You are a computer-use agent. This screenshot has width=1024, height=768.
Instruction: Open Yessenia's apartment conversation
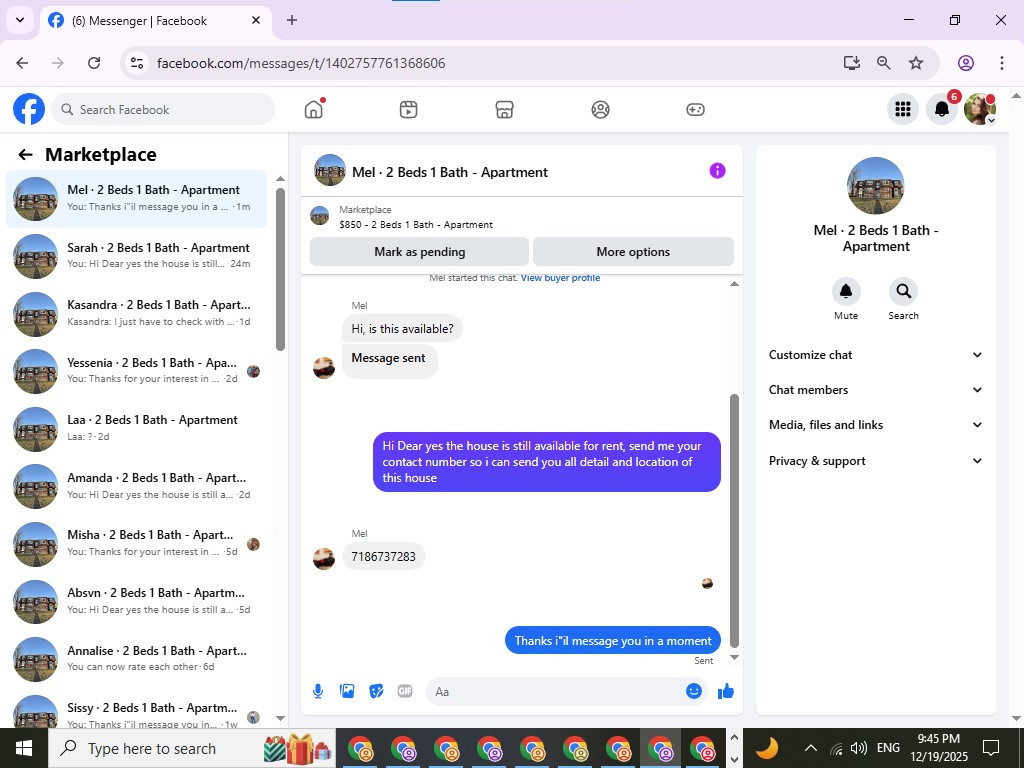[136, 371]
